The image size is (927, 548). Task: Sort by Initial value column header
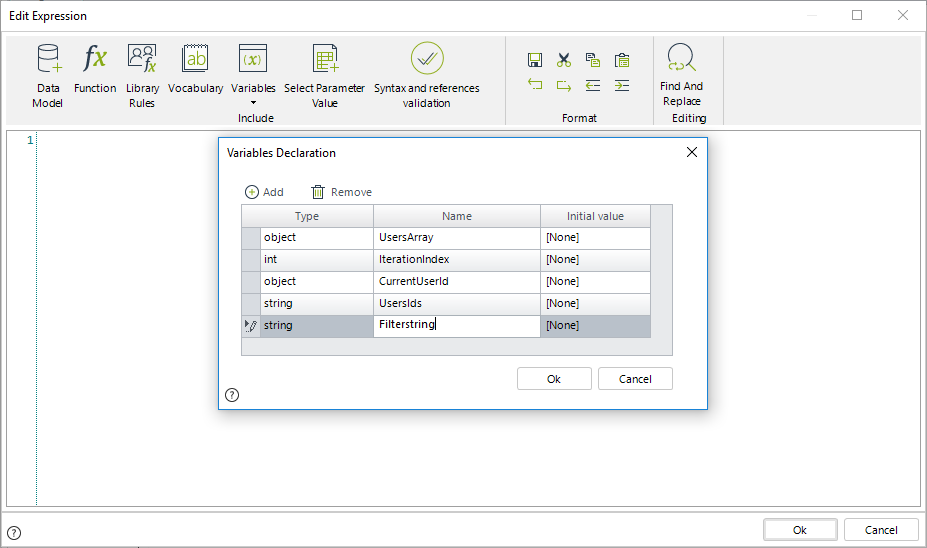click(x=595, y=216)
